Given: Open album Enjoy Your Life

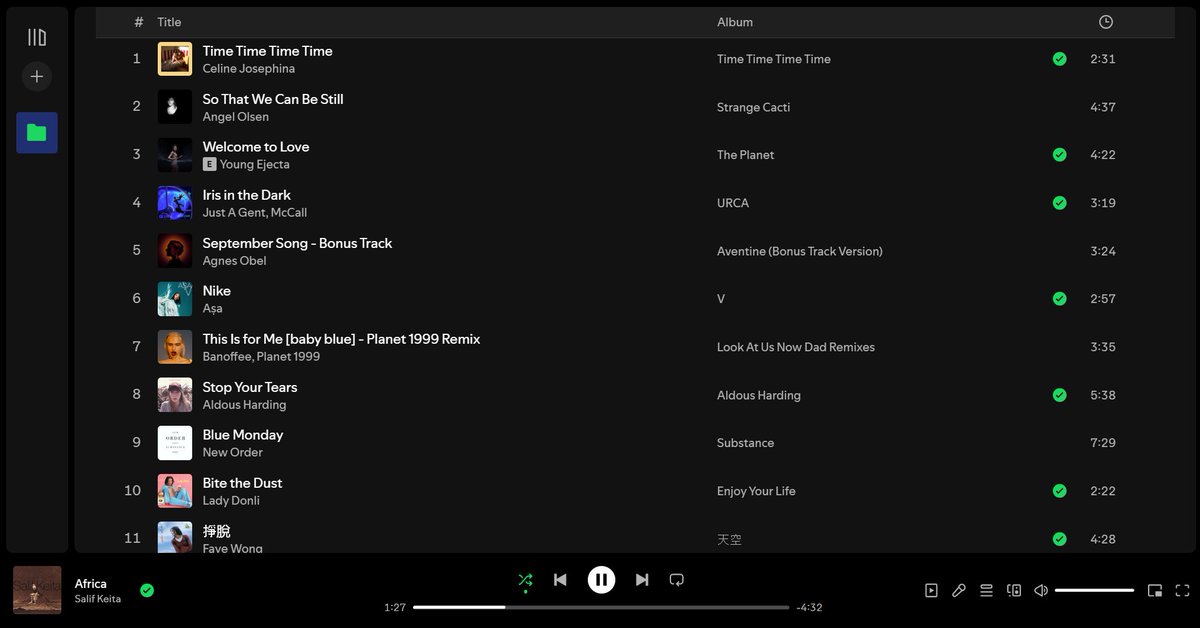Looking at the screenshot, I should [x=757, y=491].
